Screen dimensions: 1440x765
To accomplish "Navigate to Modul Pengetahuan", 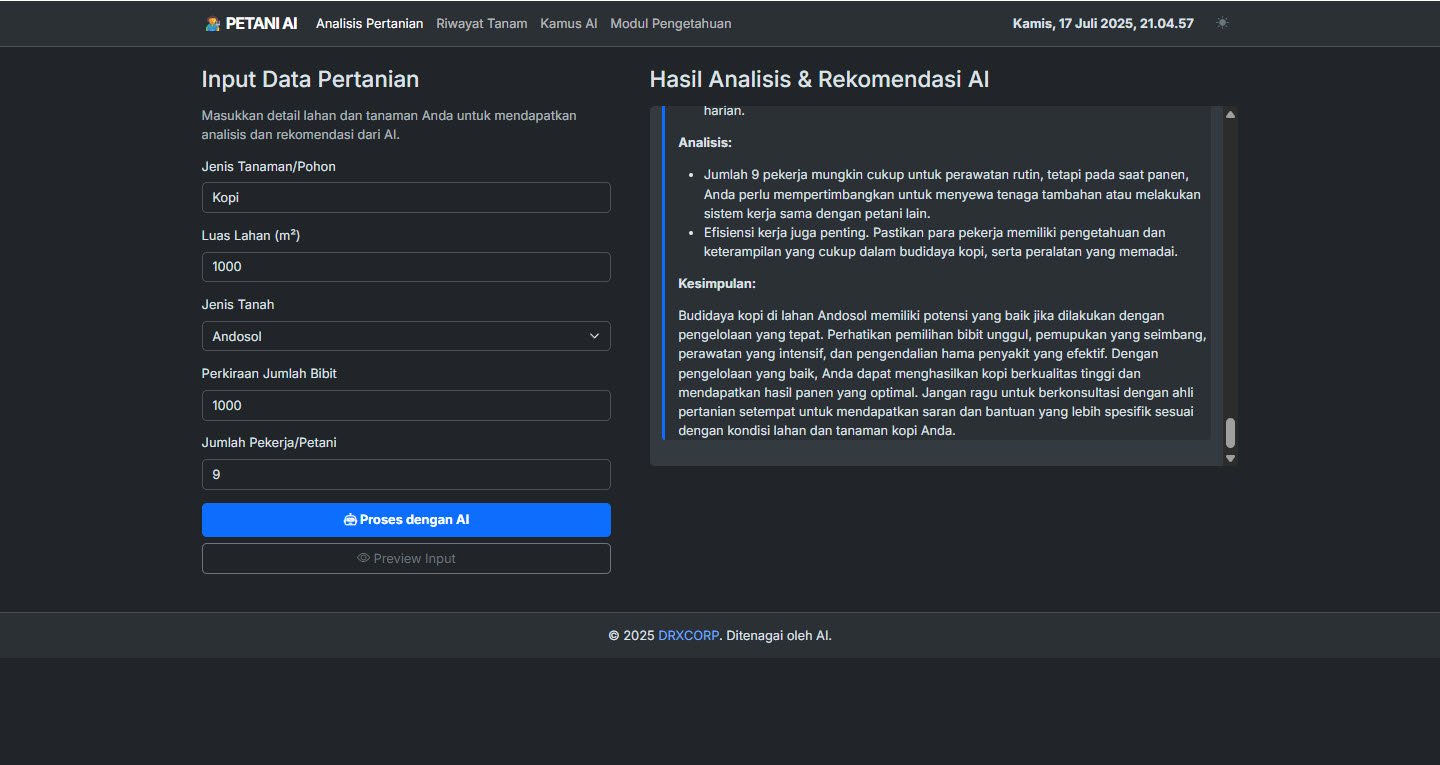I will (x=671, y=23).
